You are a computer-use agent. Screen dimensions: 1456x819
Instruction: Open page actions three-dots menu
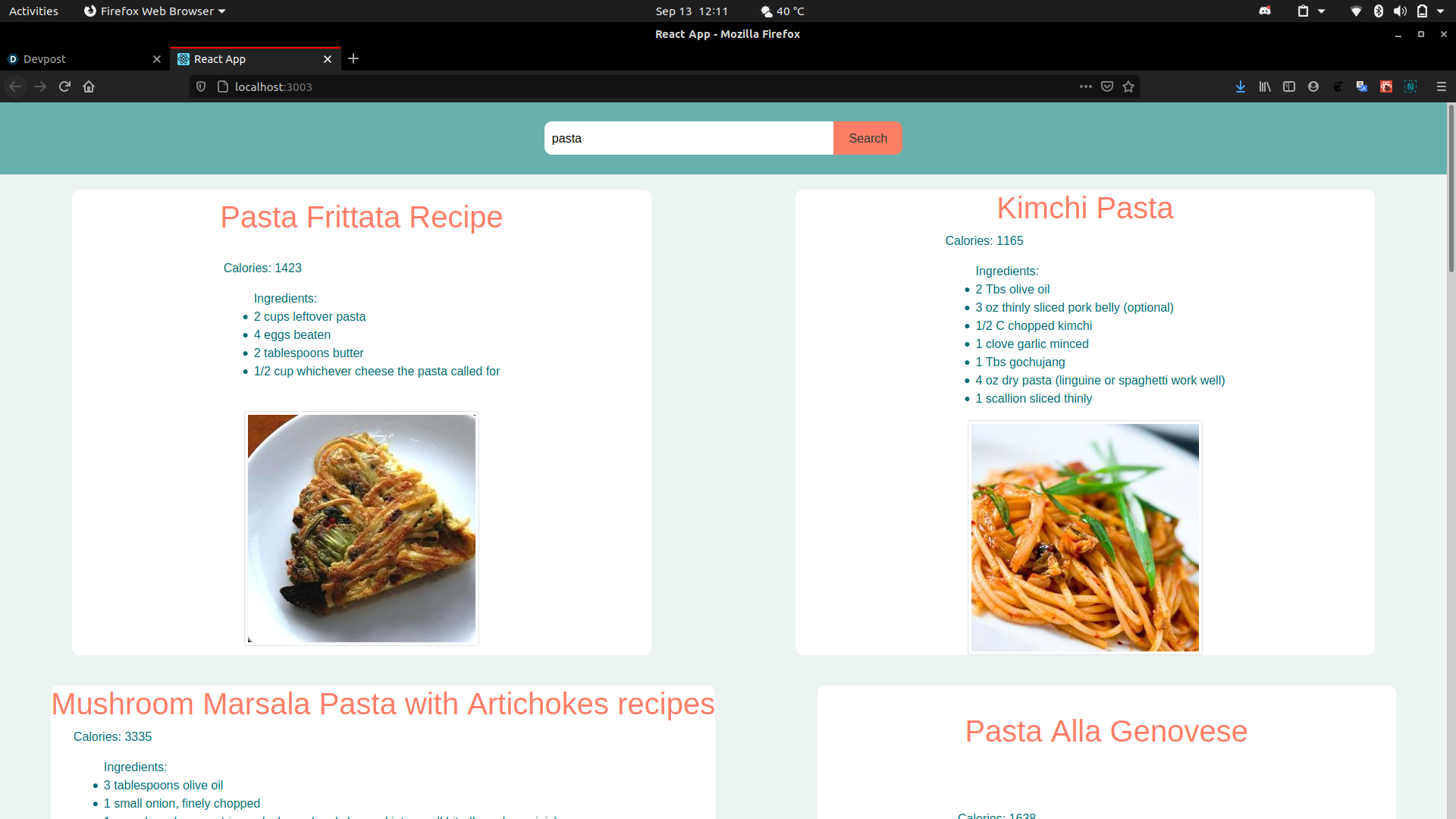click(1086, 86)
